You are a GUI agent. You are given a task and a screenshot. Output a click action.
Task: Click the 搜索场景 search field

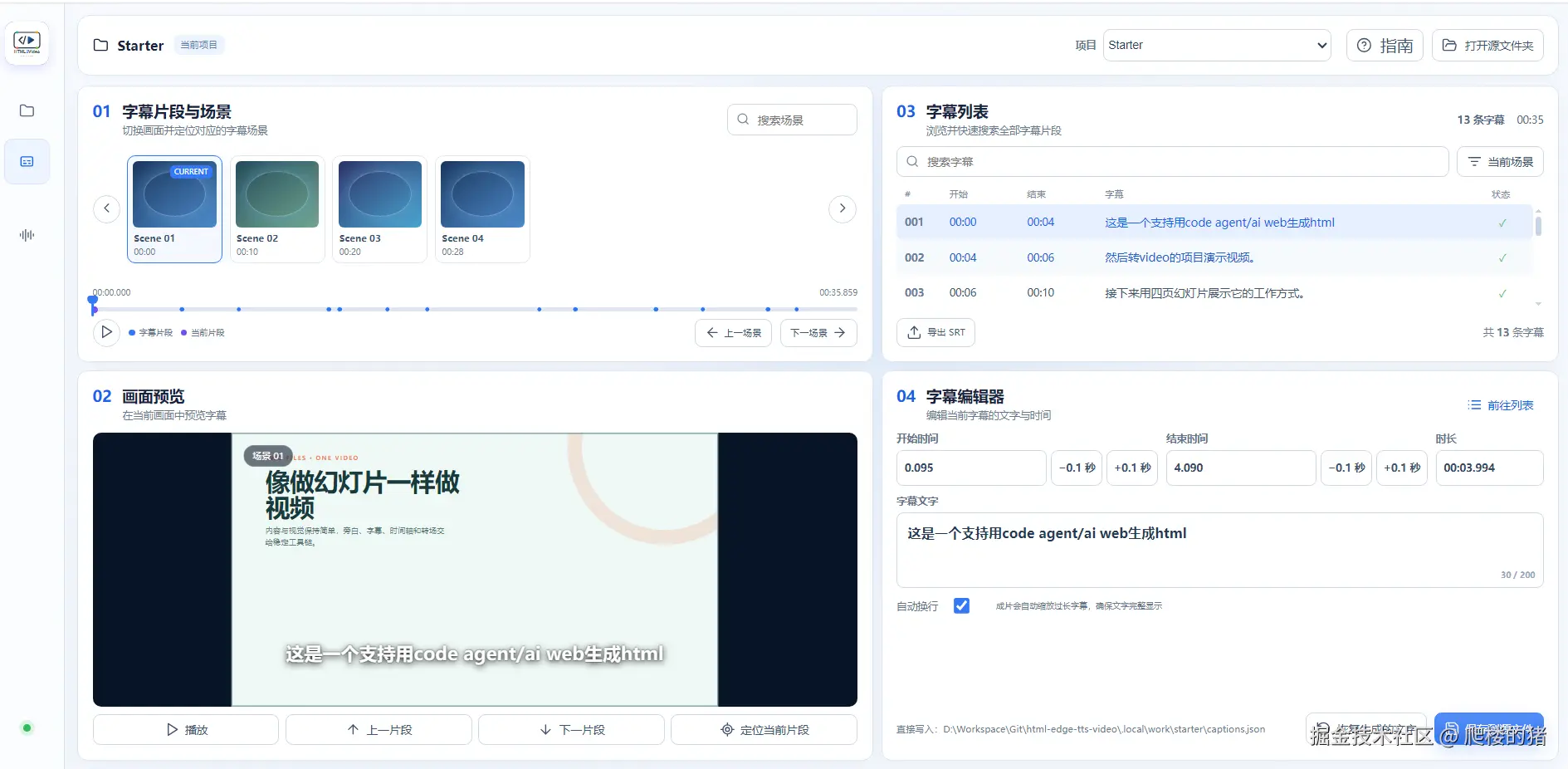click(792, 120)
